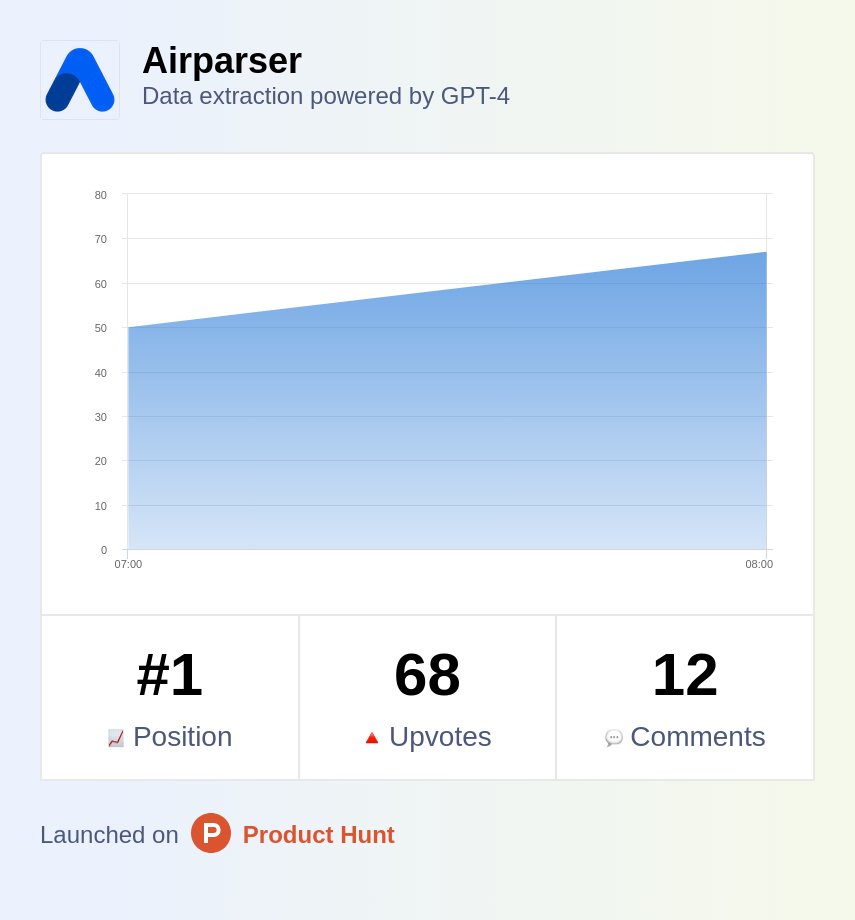The image size is (855, 920).
Task: Click the chart trend icon beside Position
Action: click(x=116, y=737)
